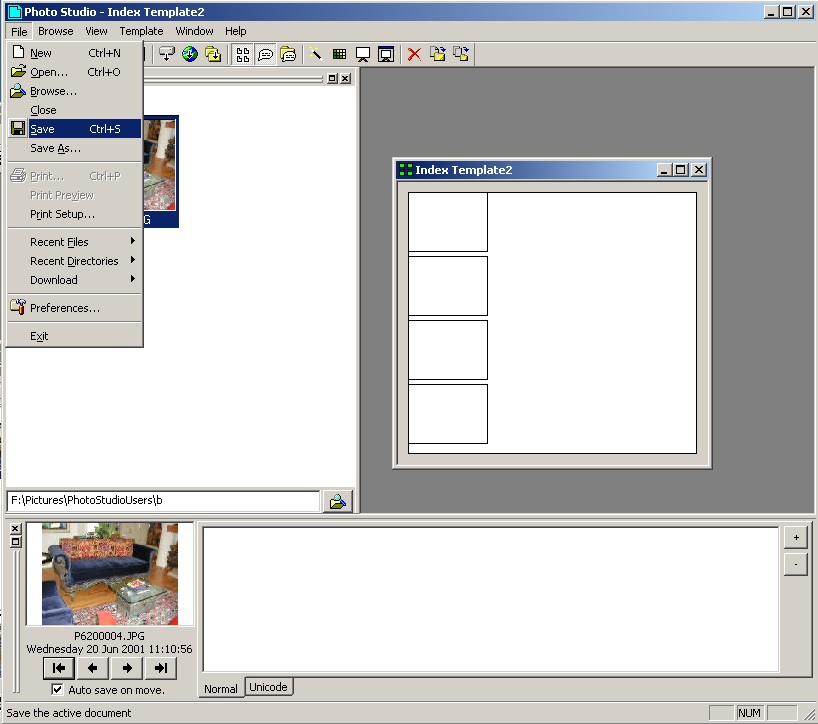Click fourth template cell in Index Template2
818x724 pixels.
click(448, 414)
